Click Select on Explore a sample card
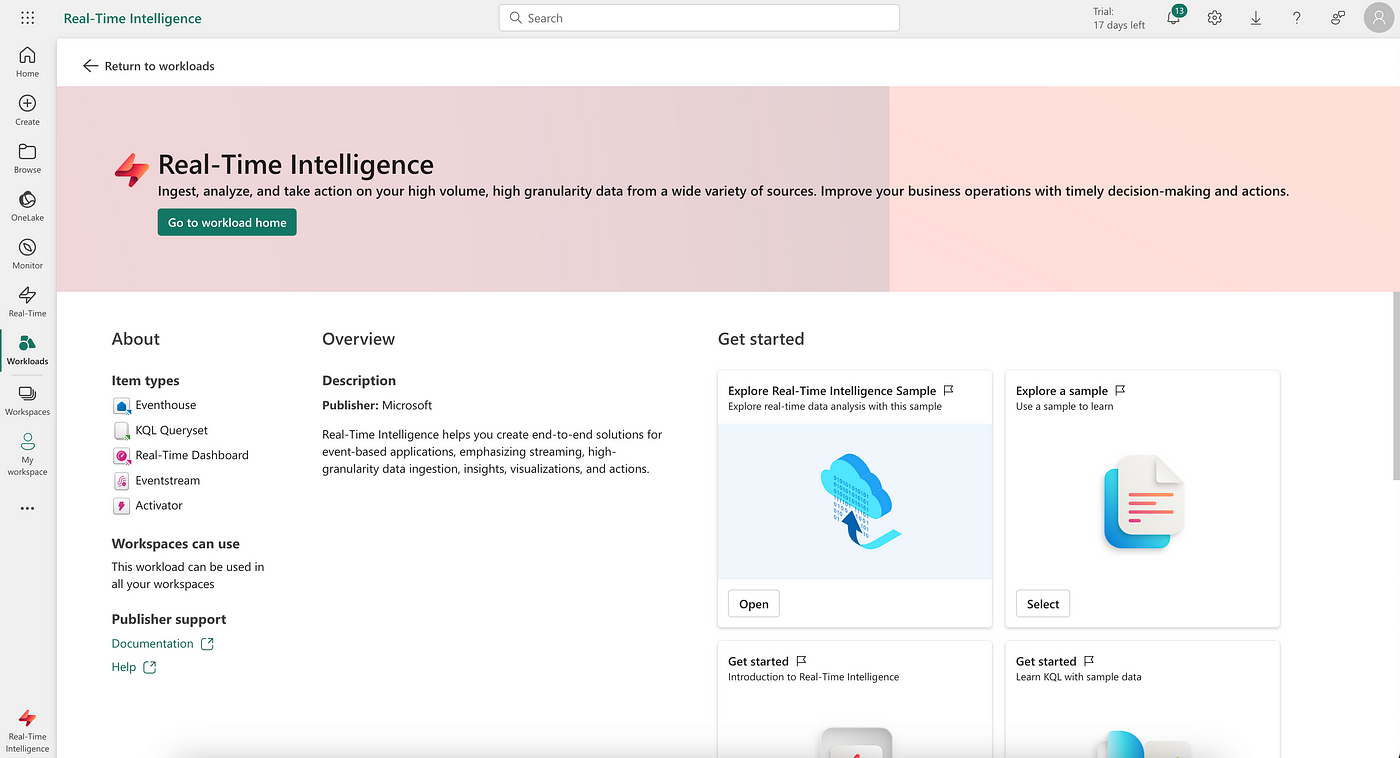 point(1043,604)
